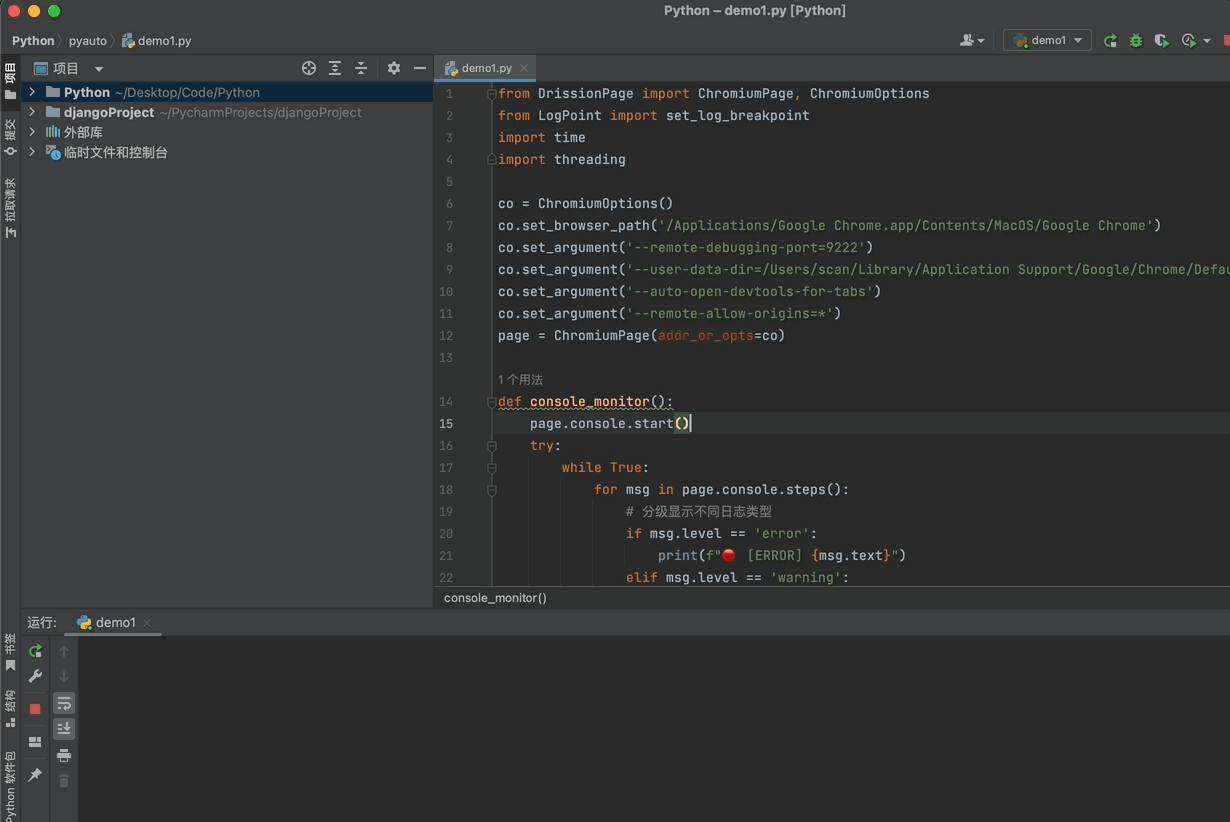The image size is (1230, 822).
Task: Fold the try block at line 16
Action: pyautogui.click(x=491, y=446)
